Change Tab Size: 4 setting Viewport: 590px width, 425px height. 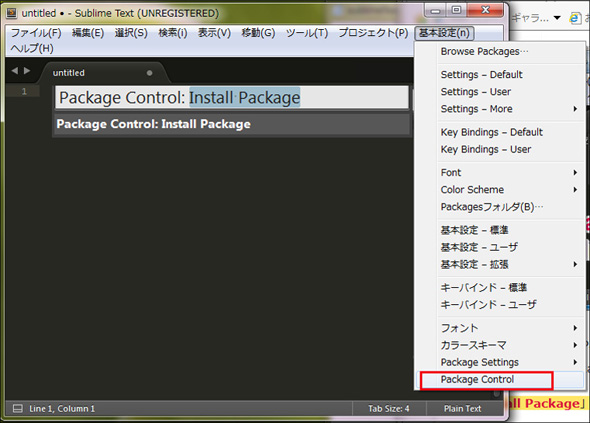(388, 408)
